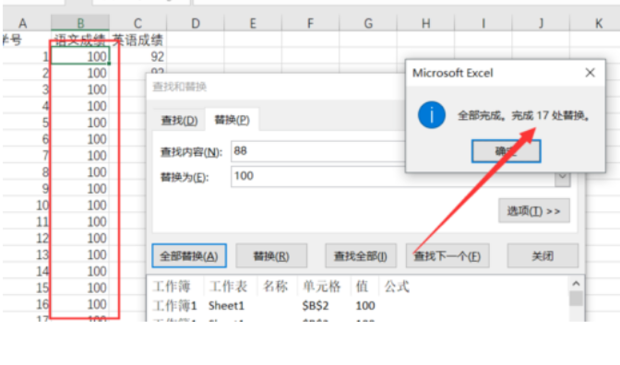
Task: Click the 查找下一个(F) button
Action: [x=447, y=256]
